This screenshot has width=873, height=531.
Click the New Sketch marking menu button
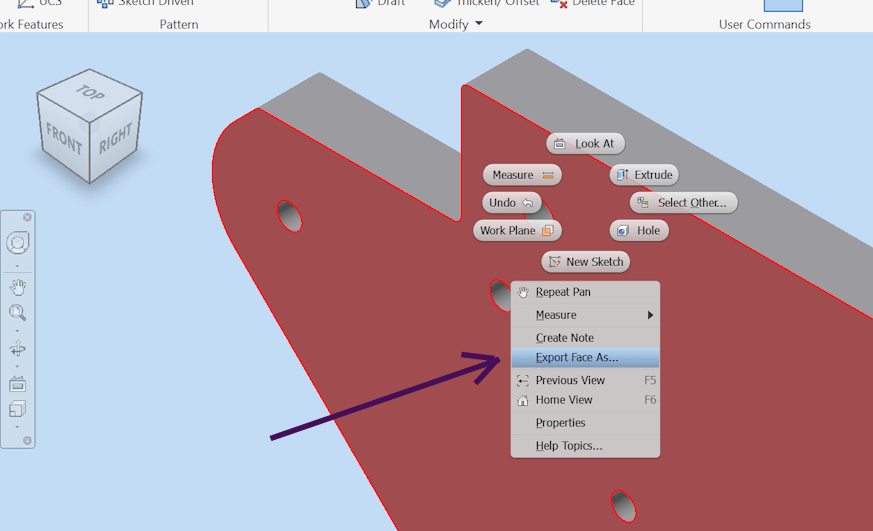pos(585,262)
